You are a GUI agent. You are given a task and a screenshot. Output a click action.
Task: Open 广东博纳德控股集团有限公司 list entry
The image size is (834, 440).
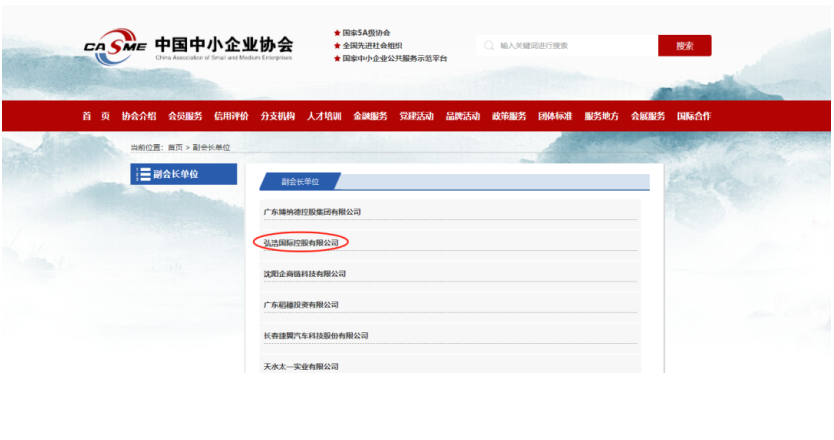312,212
